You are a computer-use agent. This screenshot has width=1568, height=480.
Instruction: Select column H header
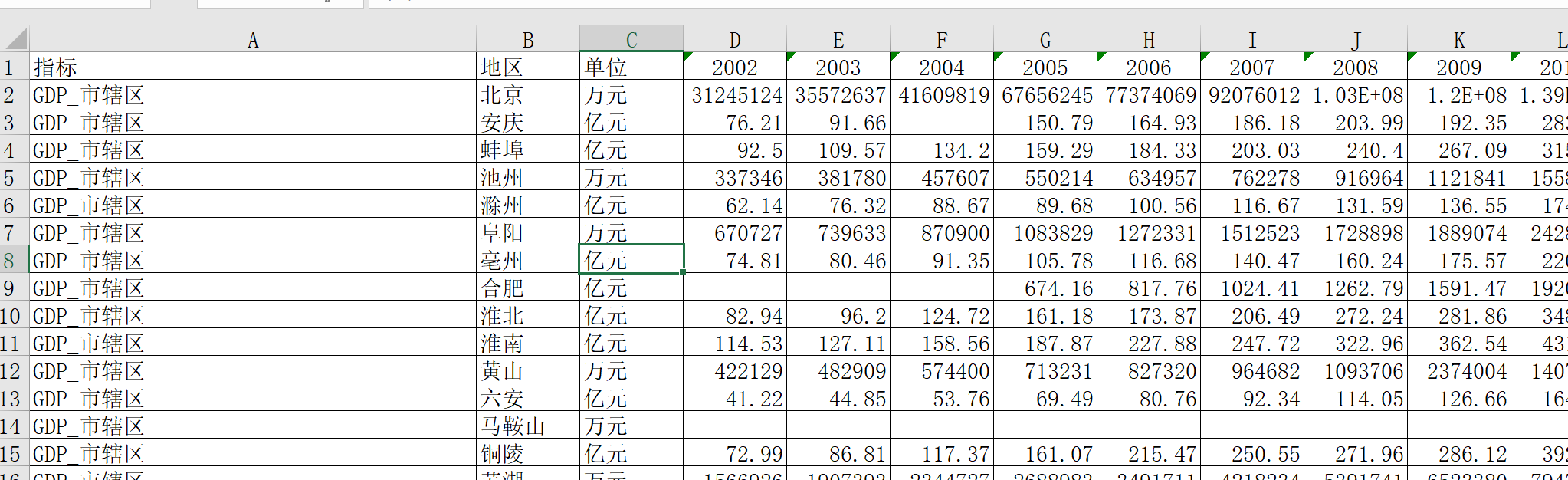point(1149,39)
